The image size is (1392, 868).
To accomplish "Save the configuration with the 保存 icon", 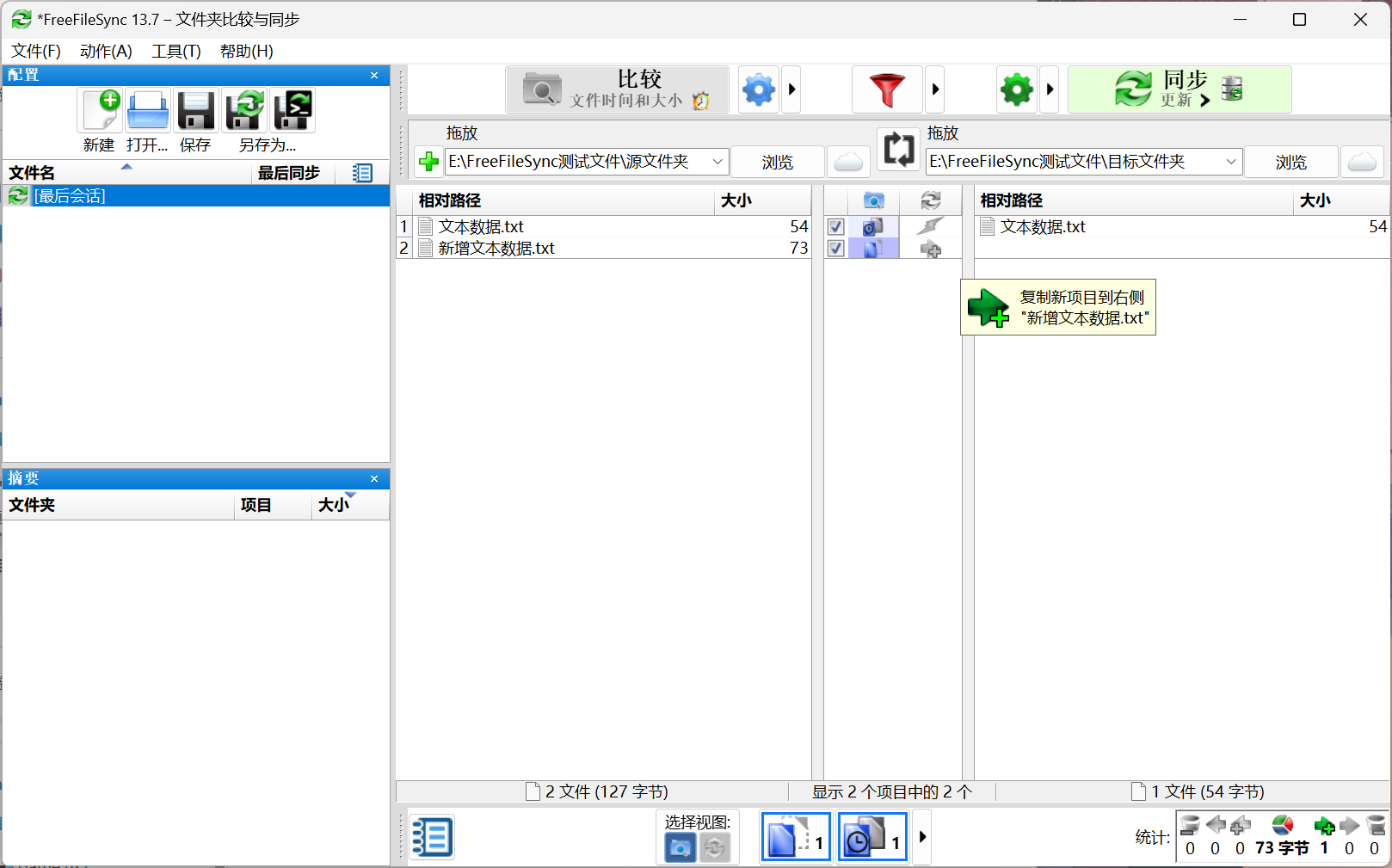I will tap(196, 110).
